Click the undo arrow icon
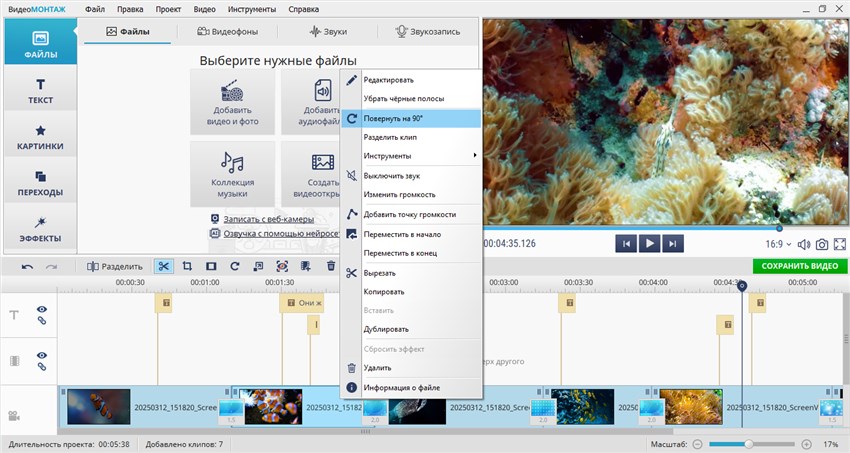850x453 pixels. [27, 267]
